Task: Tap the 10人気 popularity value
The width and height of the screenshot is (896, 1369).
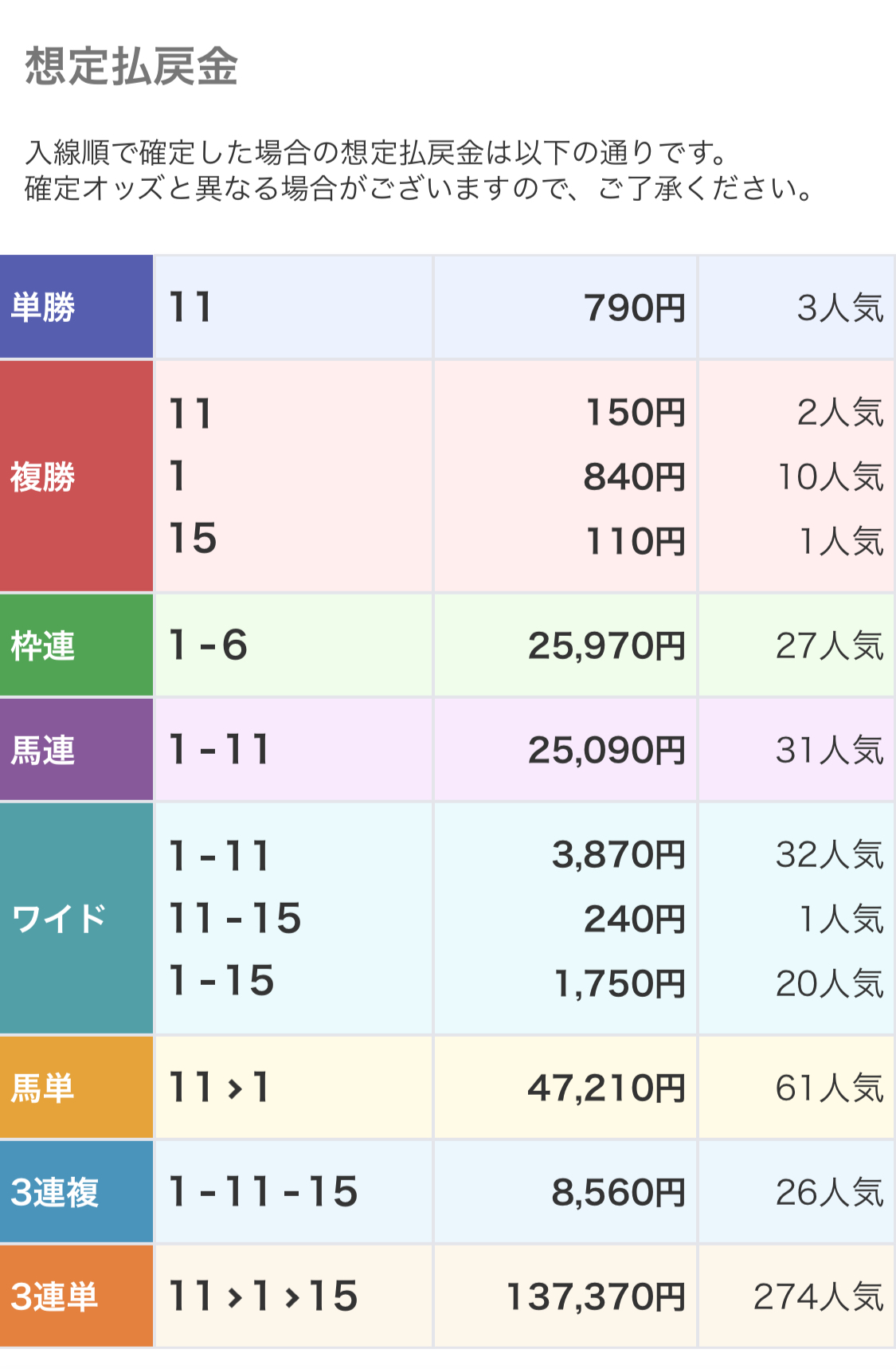Action: (x=830, y=477)
